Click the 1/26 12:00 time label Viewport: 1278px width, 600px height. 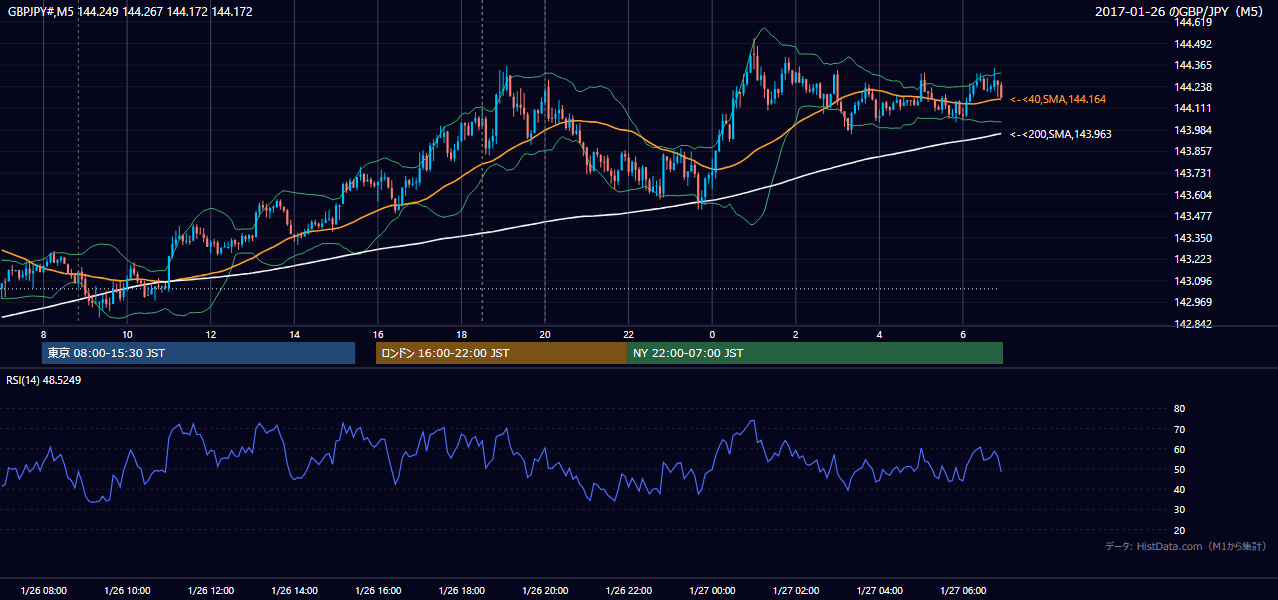pos(211,591)
